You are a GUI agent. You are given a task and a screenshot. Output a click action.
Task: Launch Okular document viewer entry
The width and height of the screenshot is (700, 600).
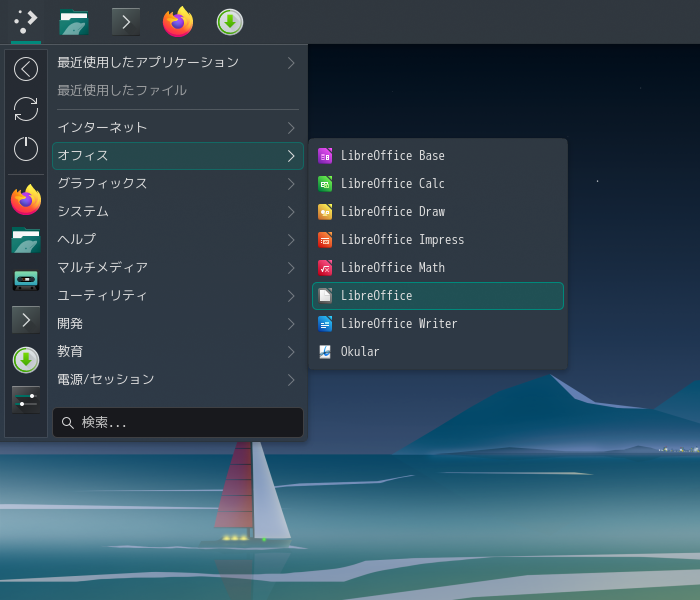pyautogui.click(x=438, y=352)
